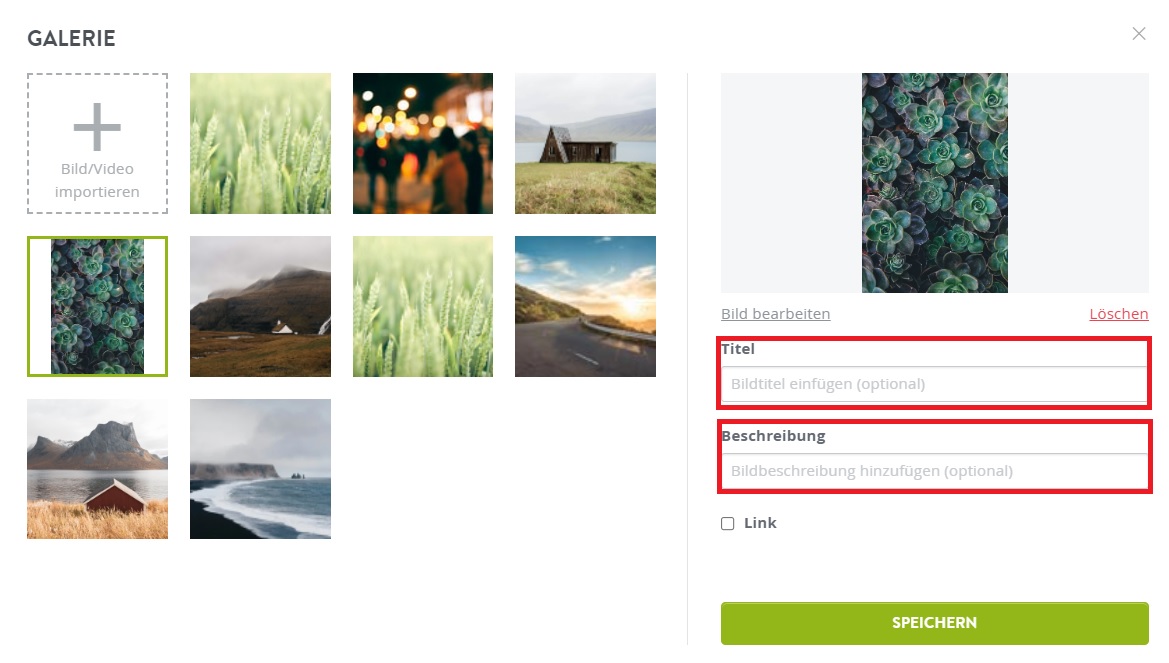
Task: Close the Galerie dialog
Action: pos(1138,34)
